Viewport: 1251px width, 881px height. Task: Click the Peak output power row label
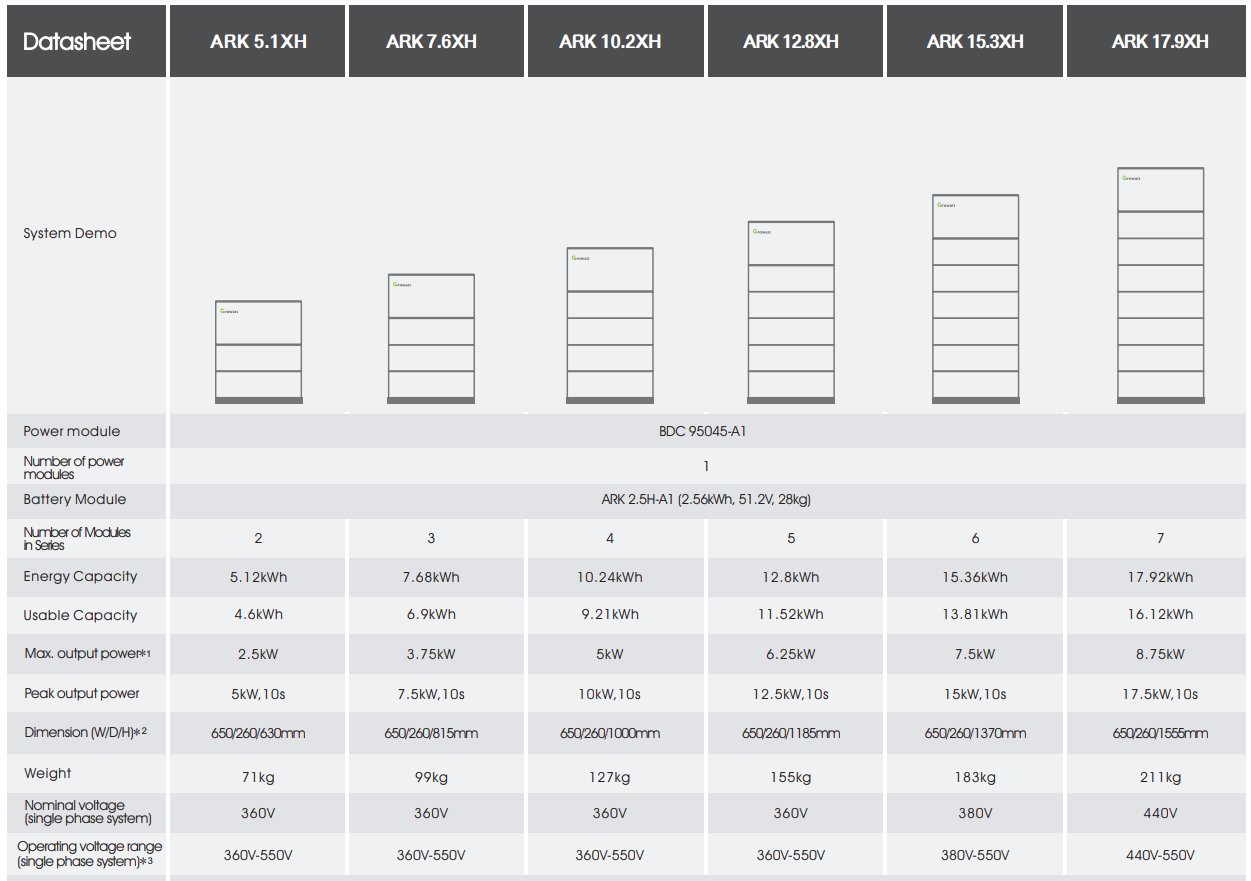[82, 693]
